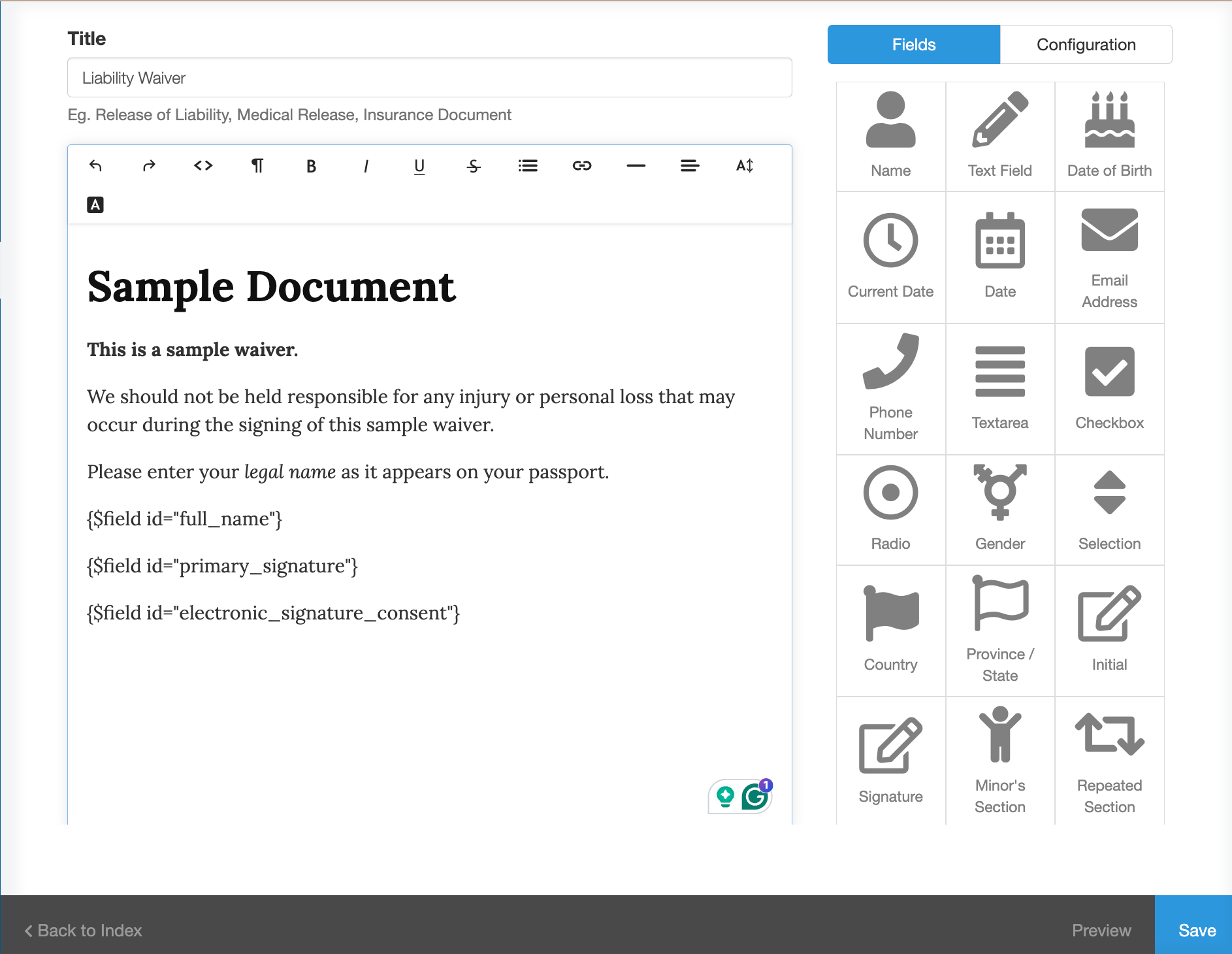The height and width of the screenshot is (954, 1232).
Task: Click the Title input containing Liability Waiver
Action: pyautogui.click(x=430, y=78)
